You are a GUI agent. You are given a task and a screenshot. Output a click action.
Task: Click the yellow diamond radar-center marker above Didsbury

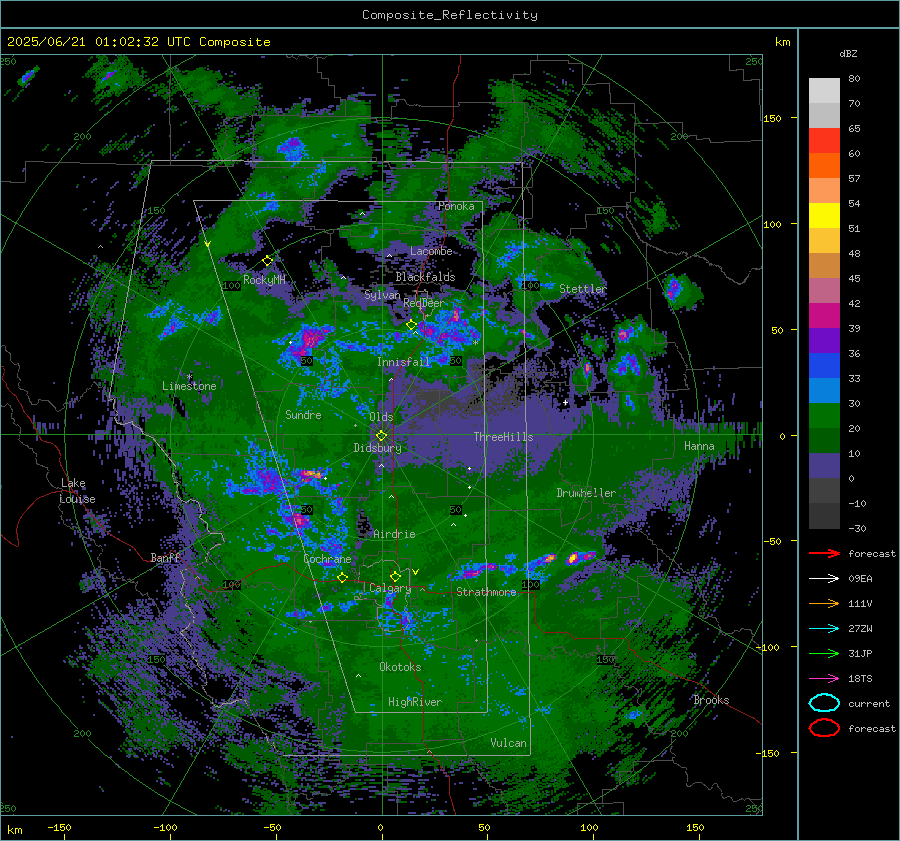tap(381, 436)
